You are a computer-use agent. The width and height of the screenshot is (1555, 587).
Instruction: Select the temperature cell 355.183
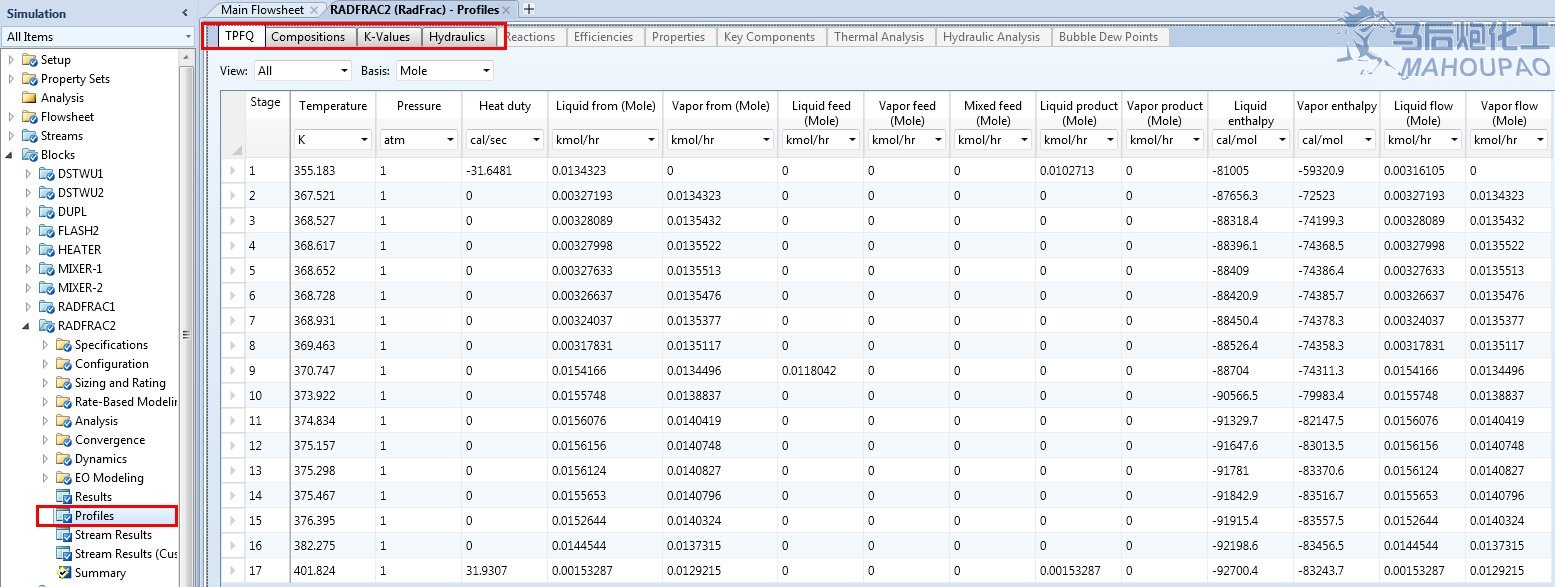click(x=332, y=171)
